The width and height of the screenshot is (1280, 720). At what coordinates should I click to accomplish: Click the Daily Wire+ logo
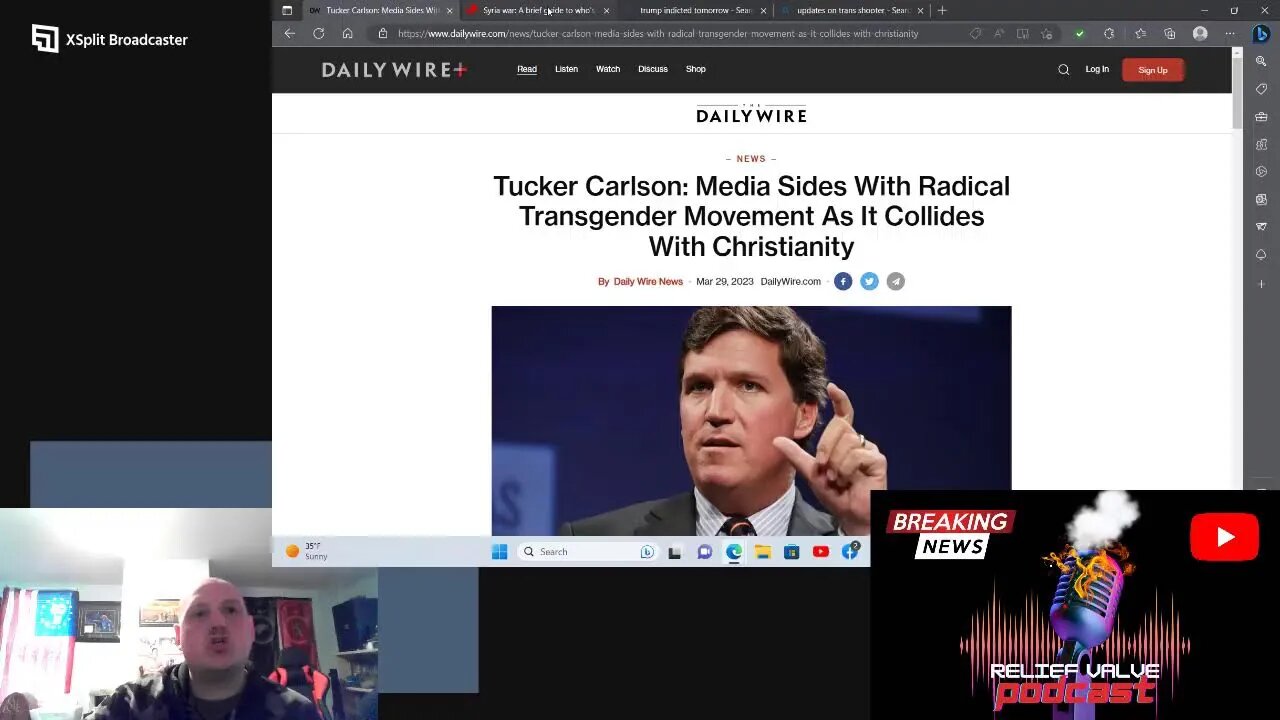click(394, 69)
